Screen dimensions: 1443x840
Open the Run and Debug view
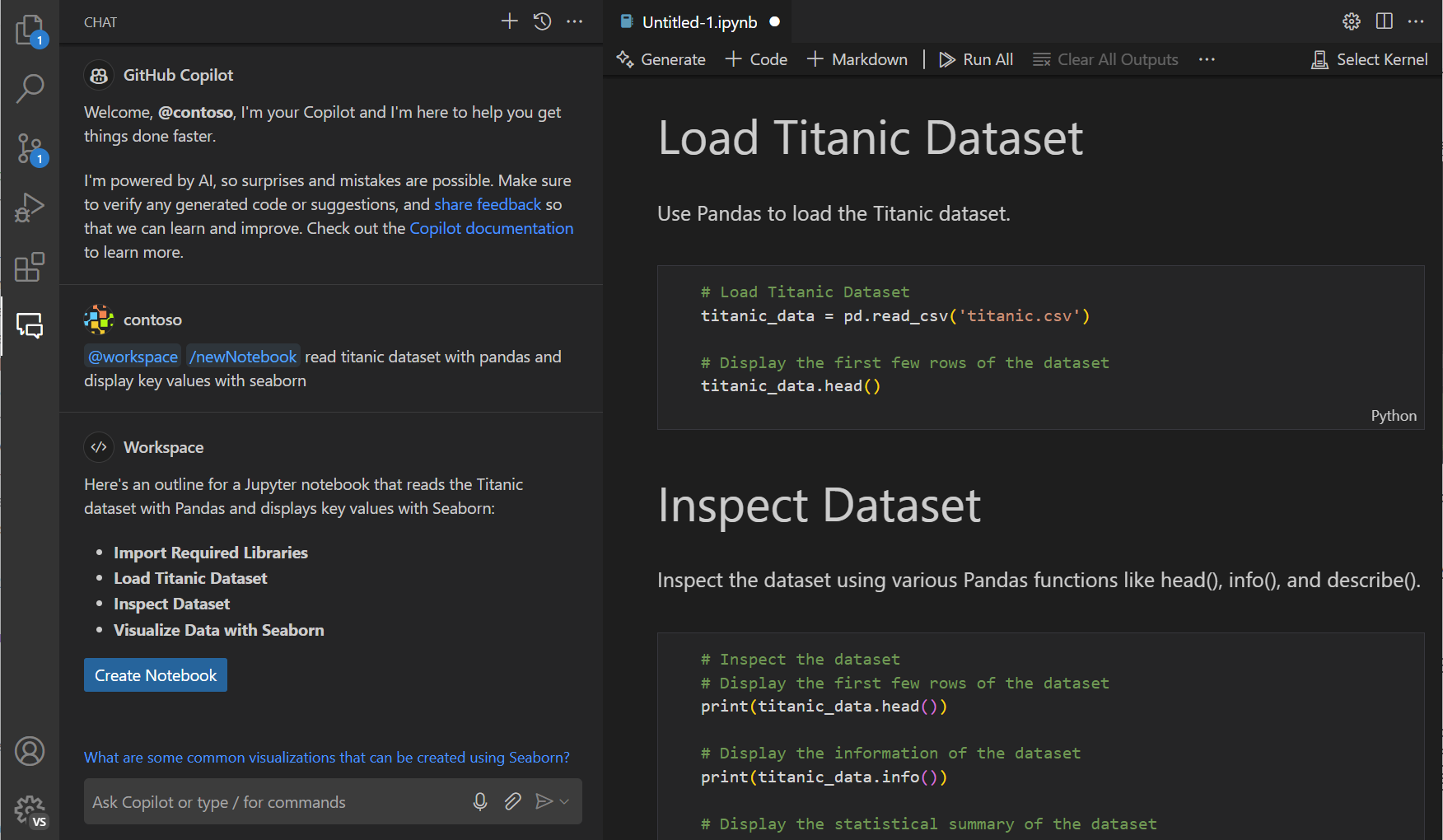coord(30,208)
